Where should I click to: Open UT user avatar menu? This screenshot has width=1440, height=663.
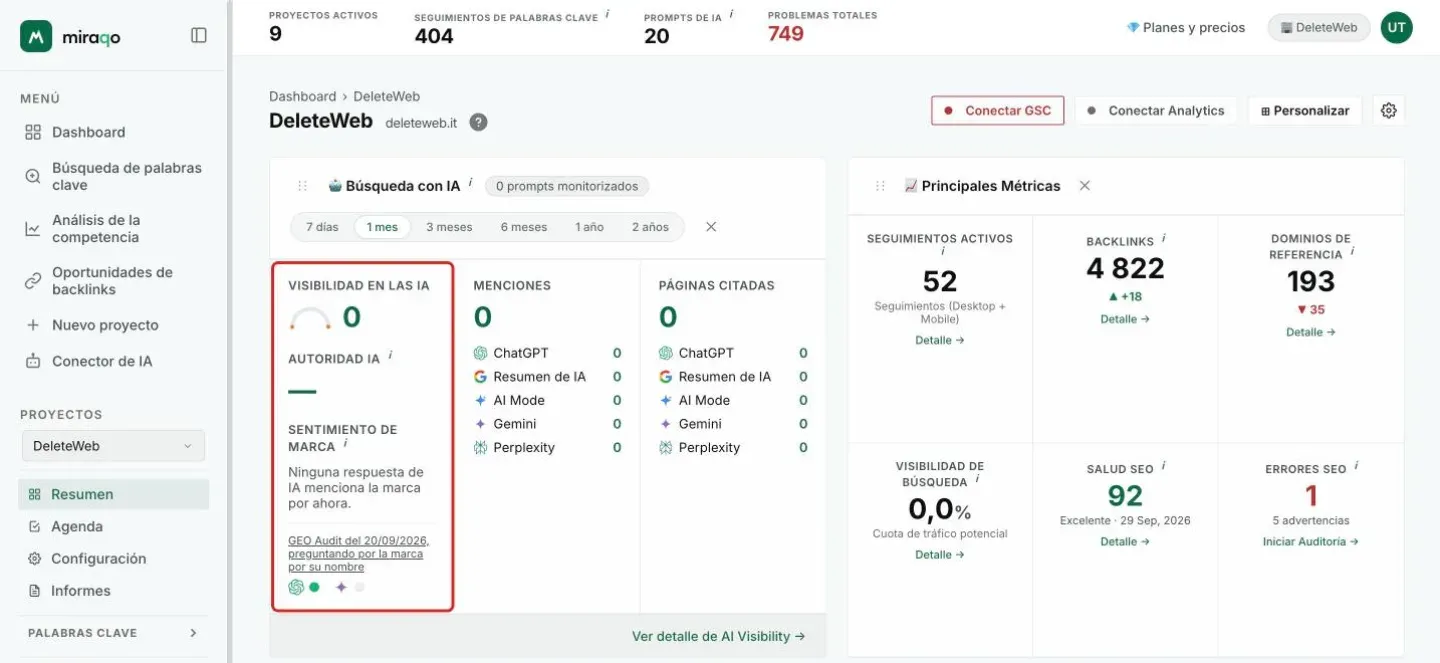[1397, 28]
